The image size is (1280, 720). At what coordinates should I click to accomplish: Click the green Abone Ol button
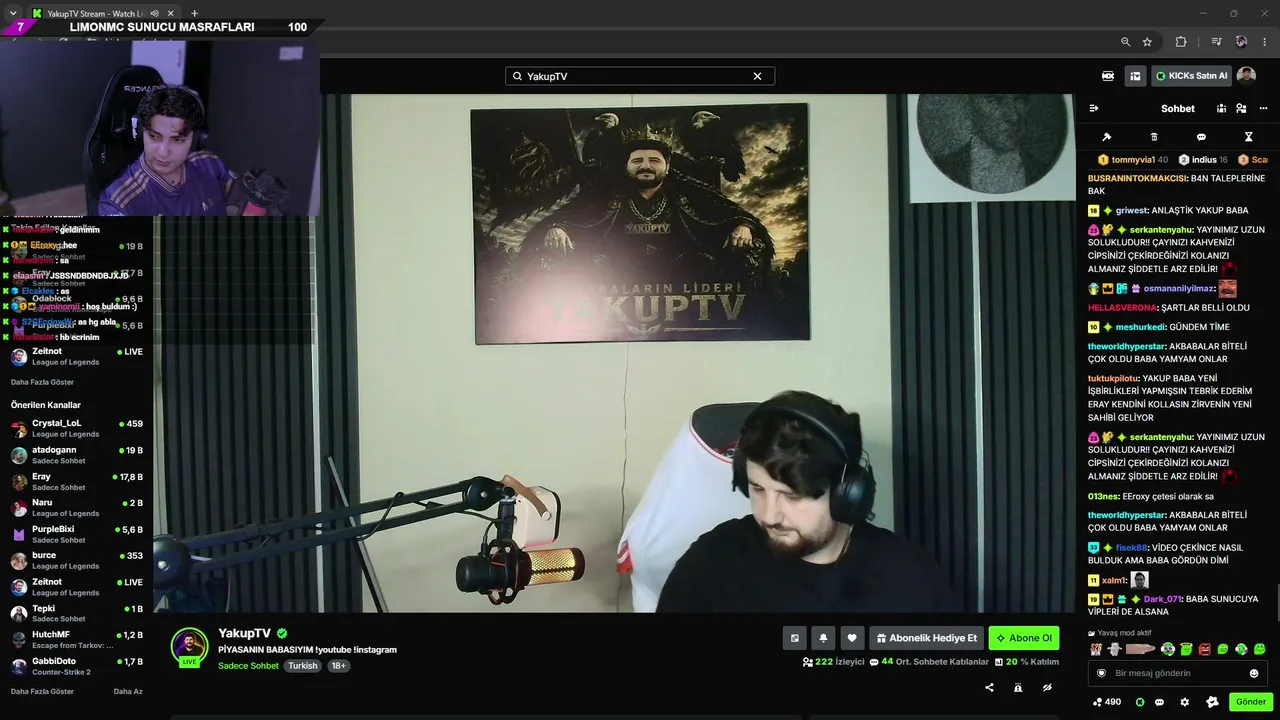pos(1024,638)
